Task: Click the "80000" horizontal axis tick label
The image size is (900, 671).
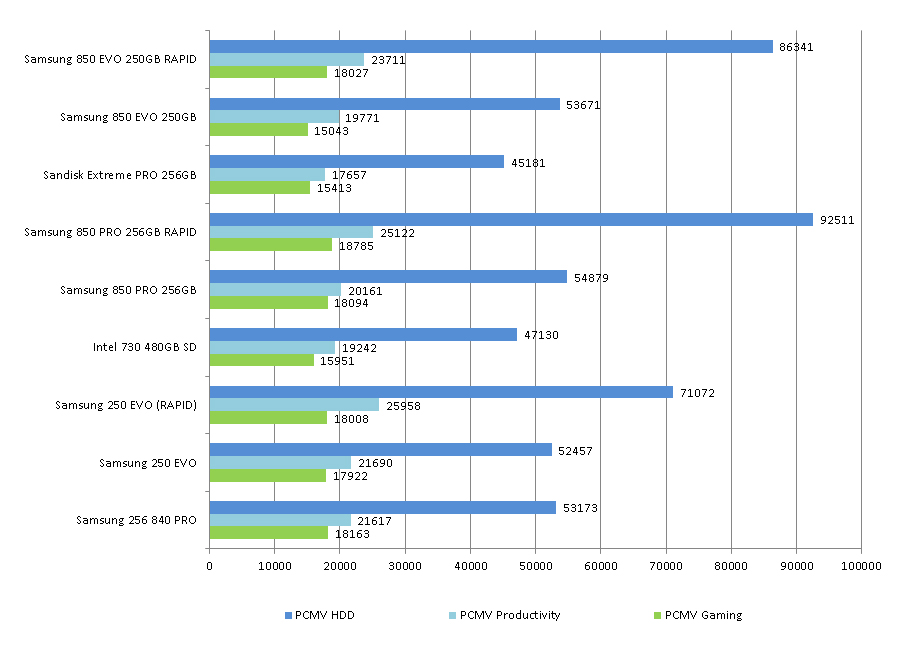Action: tap(731, 567)
